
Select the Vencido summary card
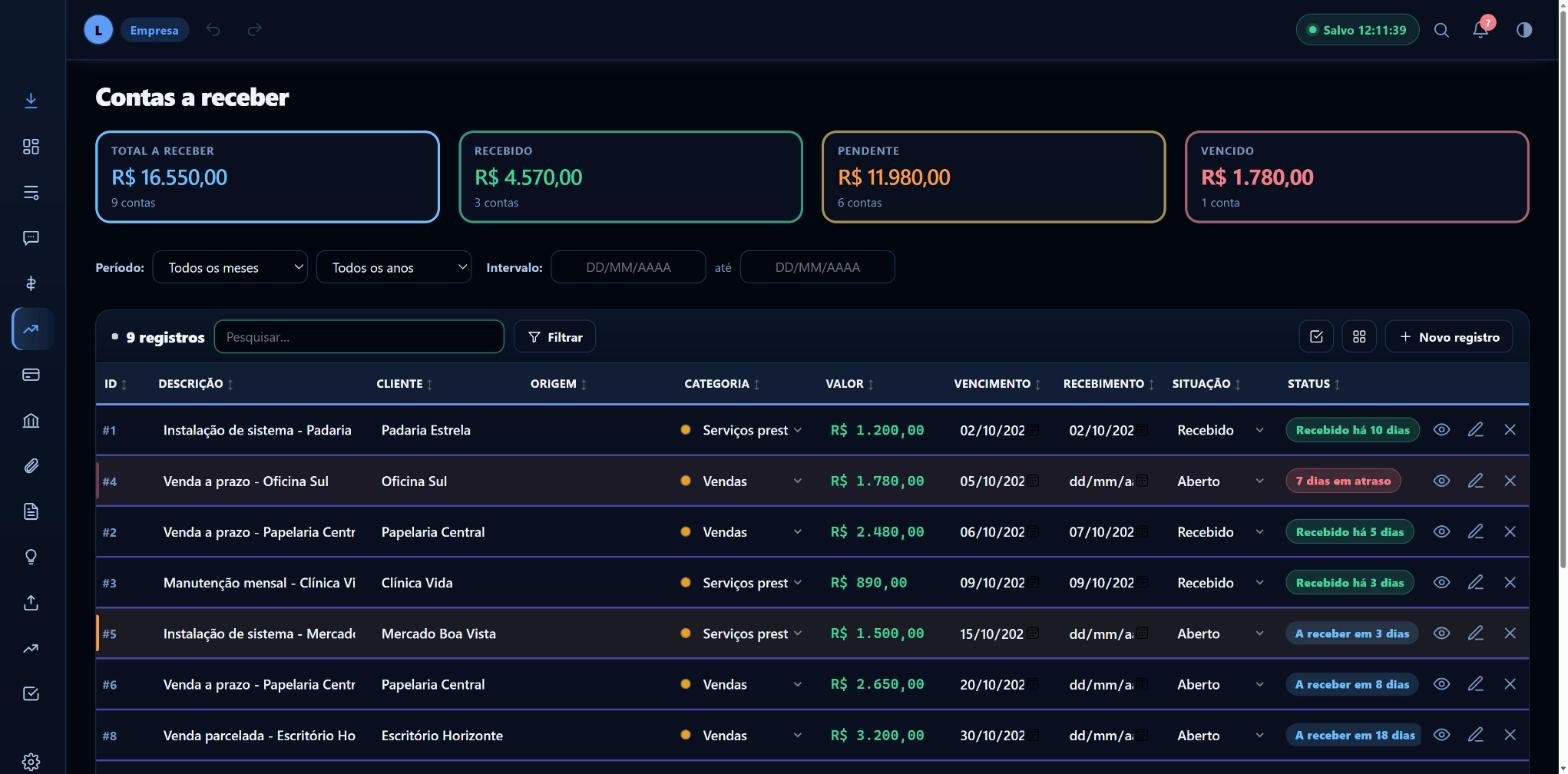tap(1357, 177)
